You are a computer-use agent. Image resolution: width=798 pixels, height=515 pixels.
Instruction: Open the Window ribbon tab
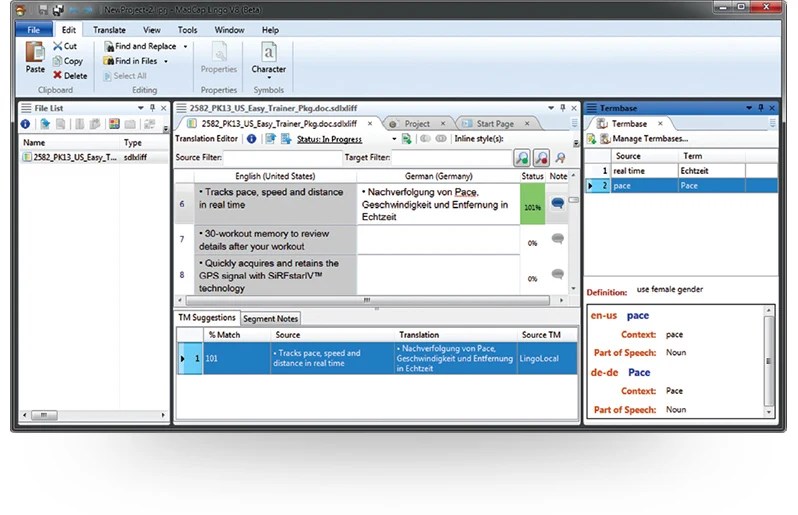pyautogui.click(x=230, y=30)
